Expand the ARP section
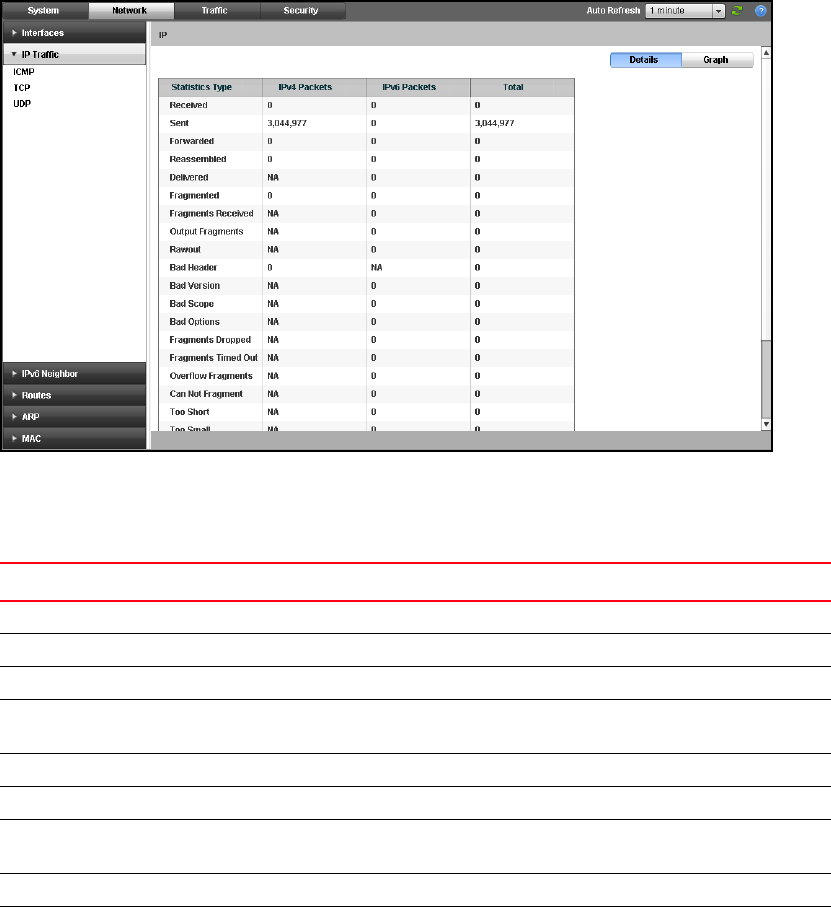Screen dimensions: 831x907 tap(74, 416)
